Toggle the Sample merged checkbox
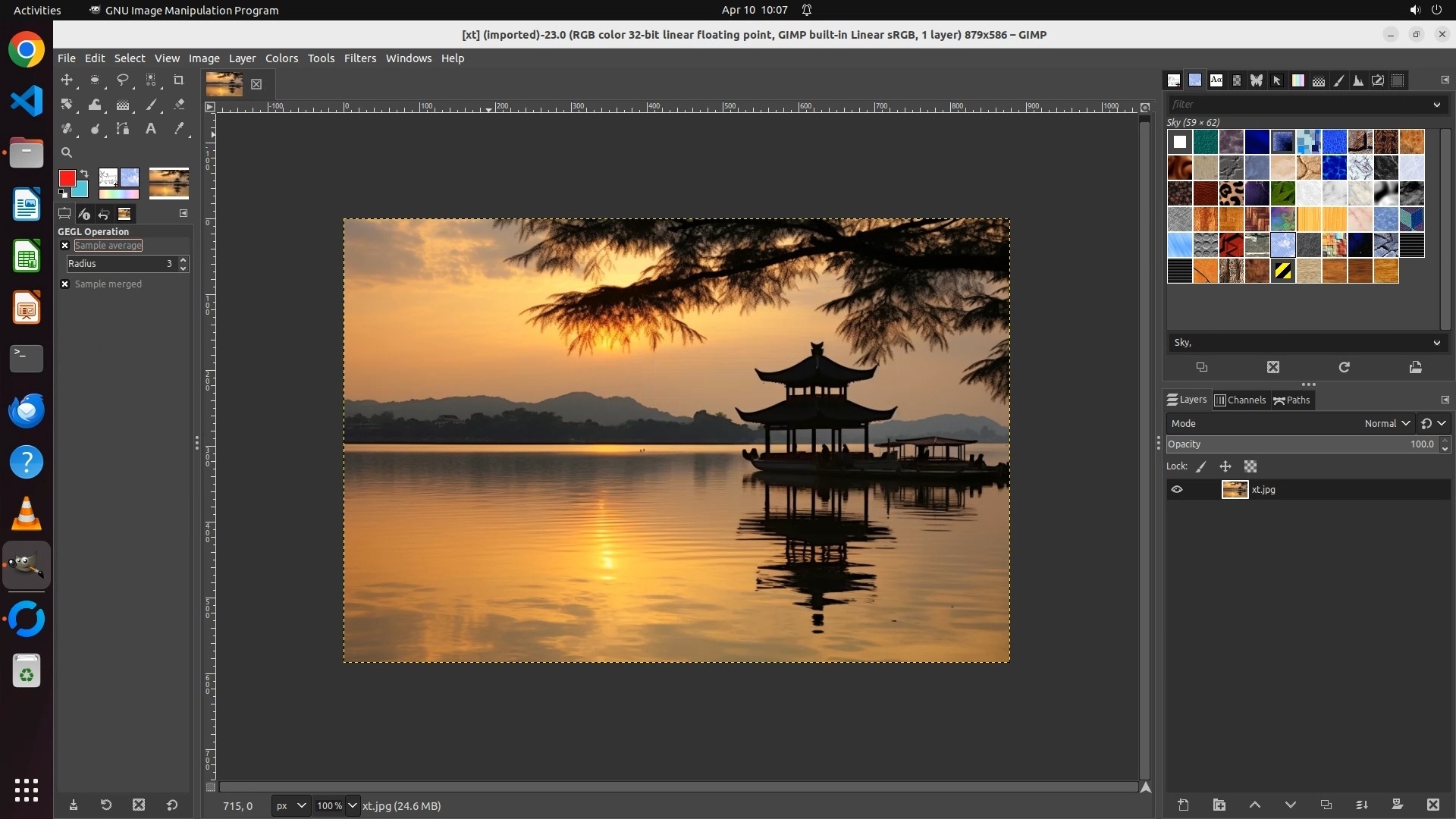This screenshot has height=819, width=1456. tap(65, 284)
